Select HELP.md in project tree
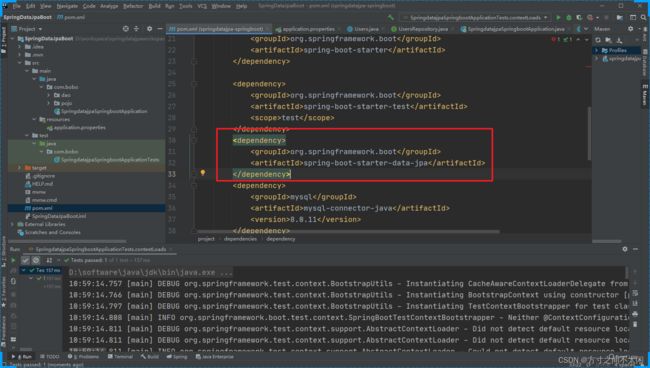Viewport: 650px width, 368px height. (39, 184)
